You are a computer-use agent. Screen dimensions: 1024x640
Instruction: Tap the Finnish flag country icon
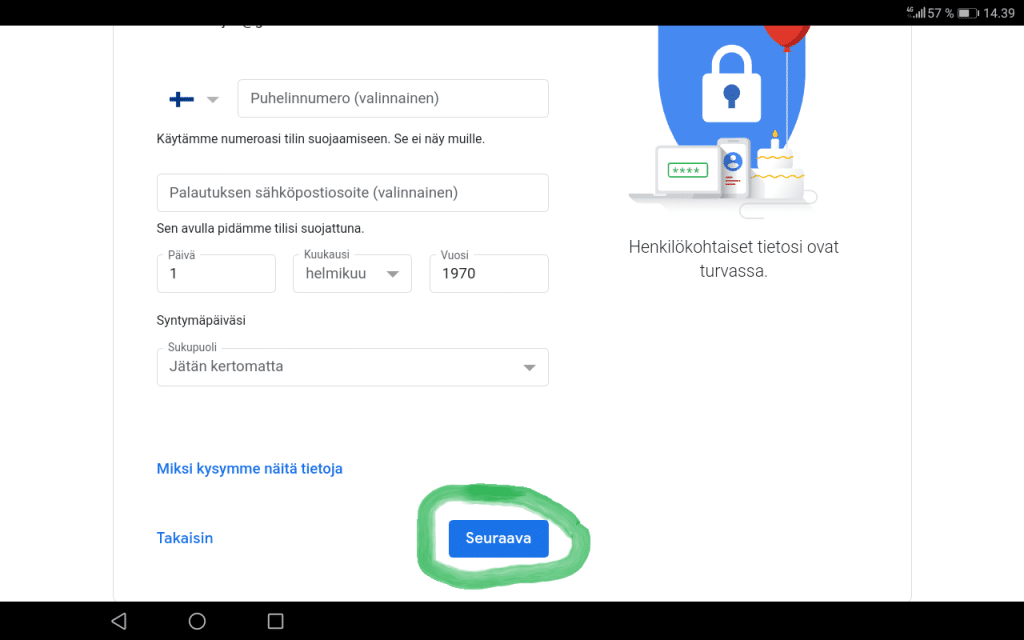[x=182, y=99]
